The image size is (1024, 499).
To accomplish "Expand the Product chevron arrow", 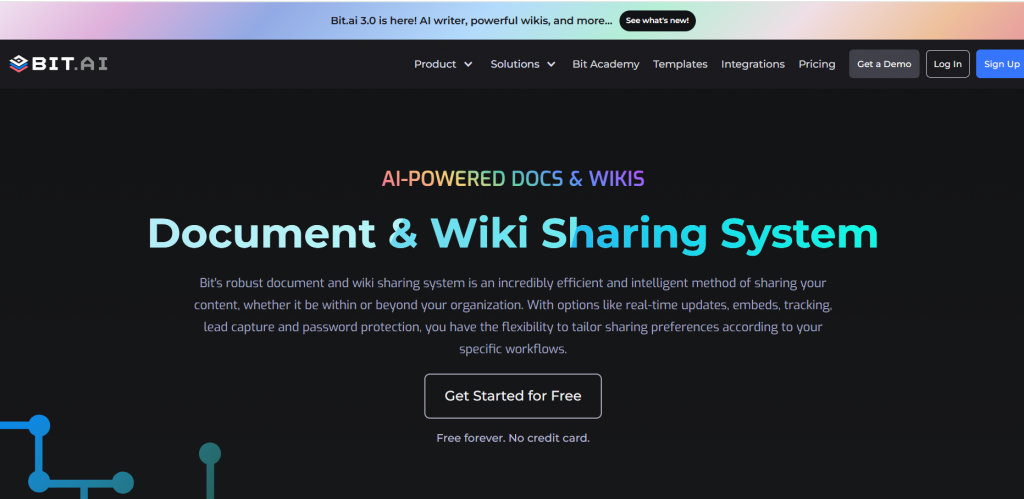I will coord(468,64).
